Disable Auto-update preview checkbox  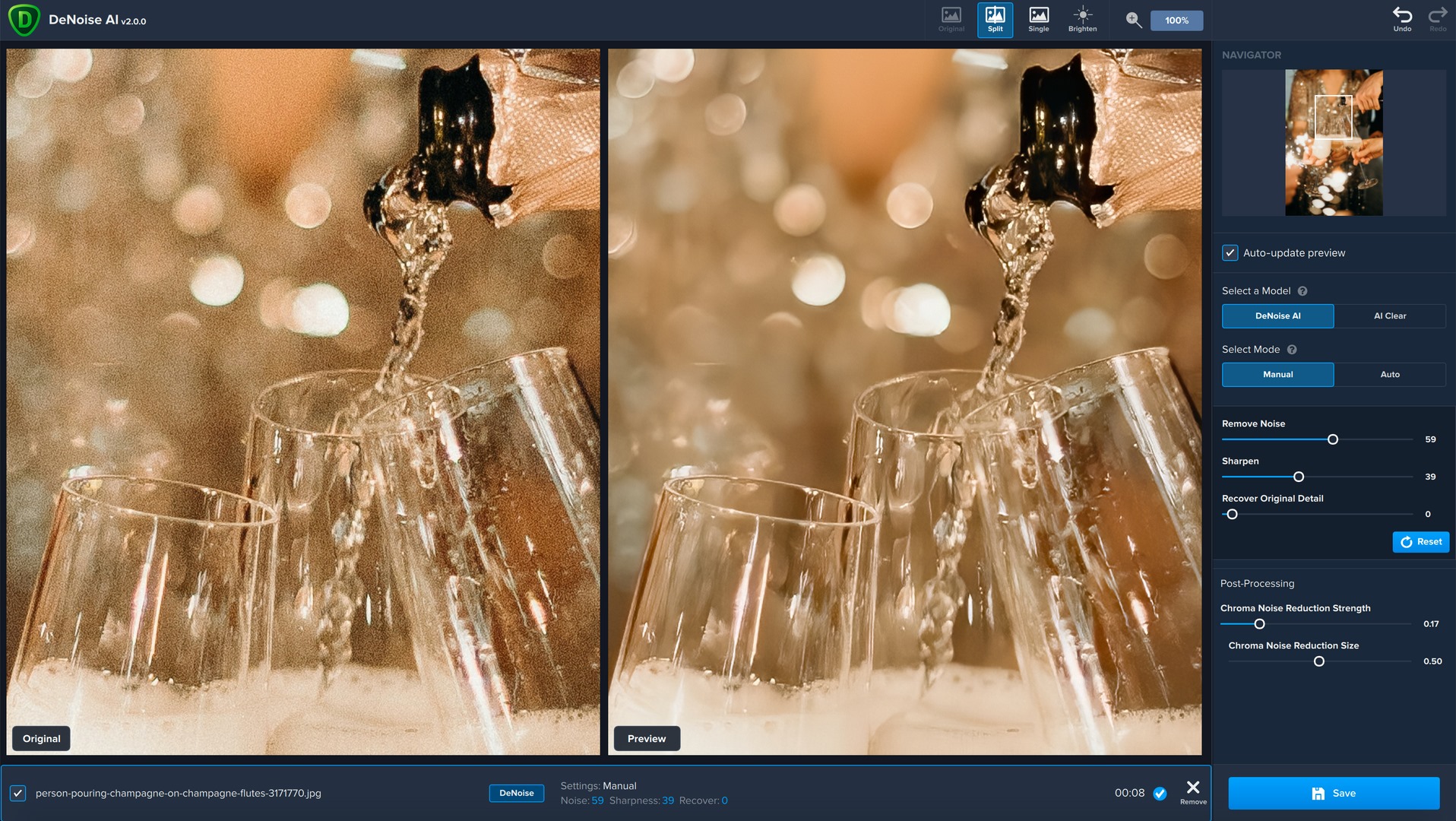(x=1230, y=253)
